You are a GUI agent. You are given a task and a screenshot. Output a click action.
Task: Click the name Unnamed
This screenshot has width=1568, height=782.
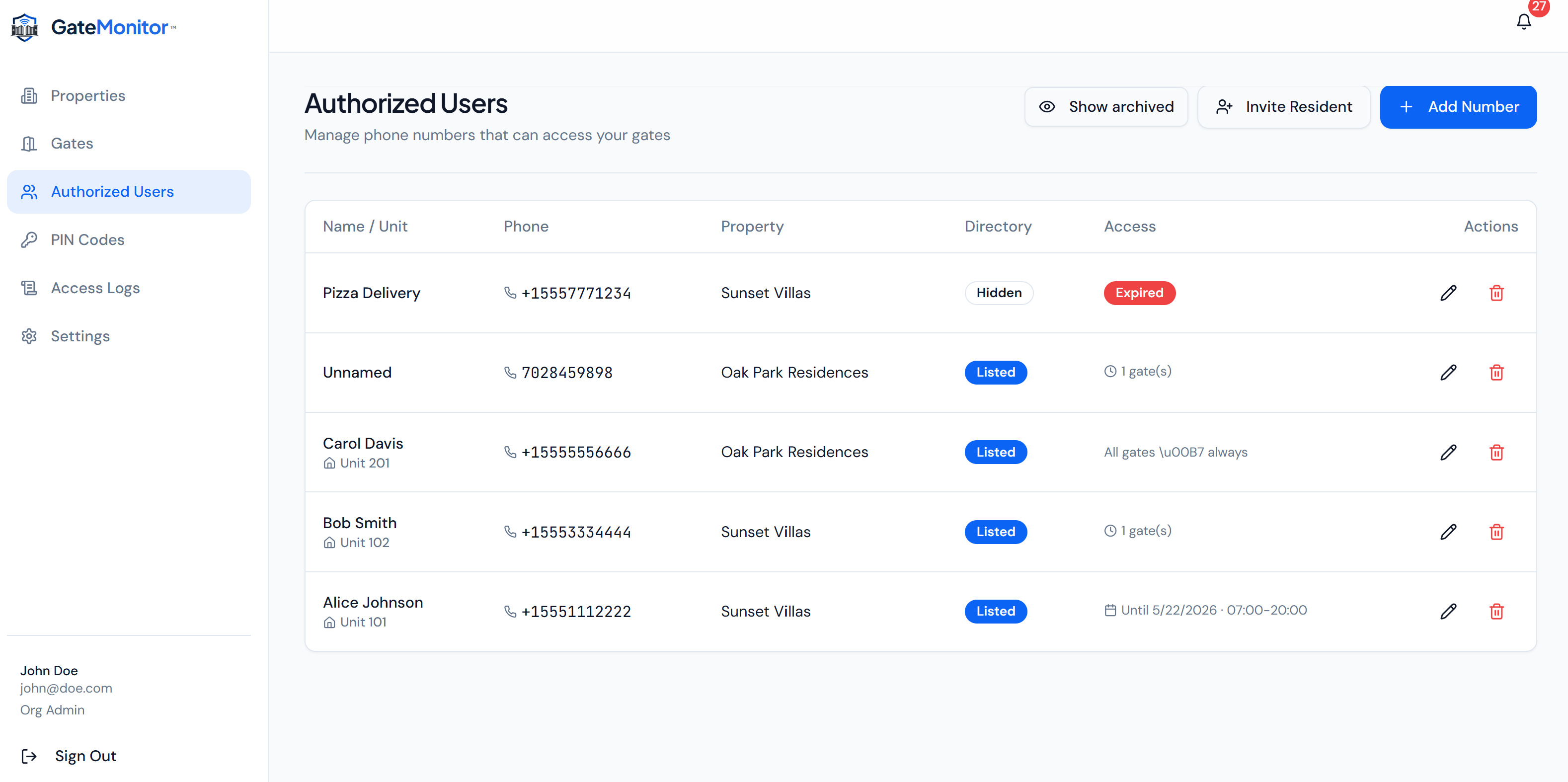(x=357, y=373)
